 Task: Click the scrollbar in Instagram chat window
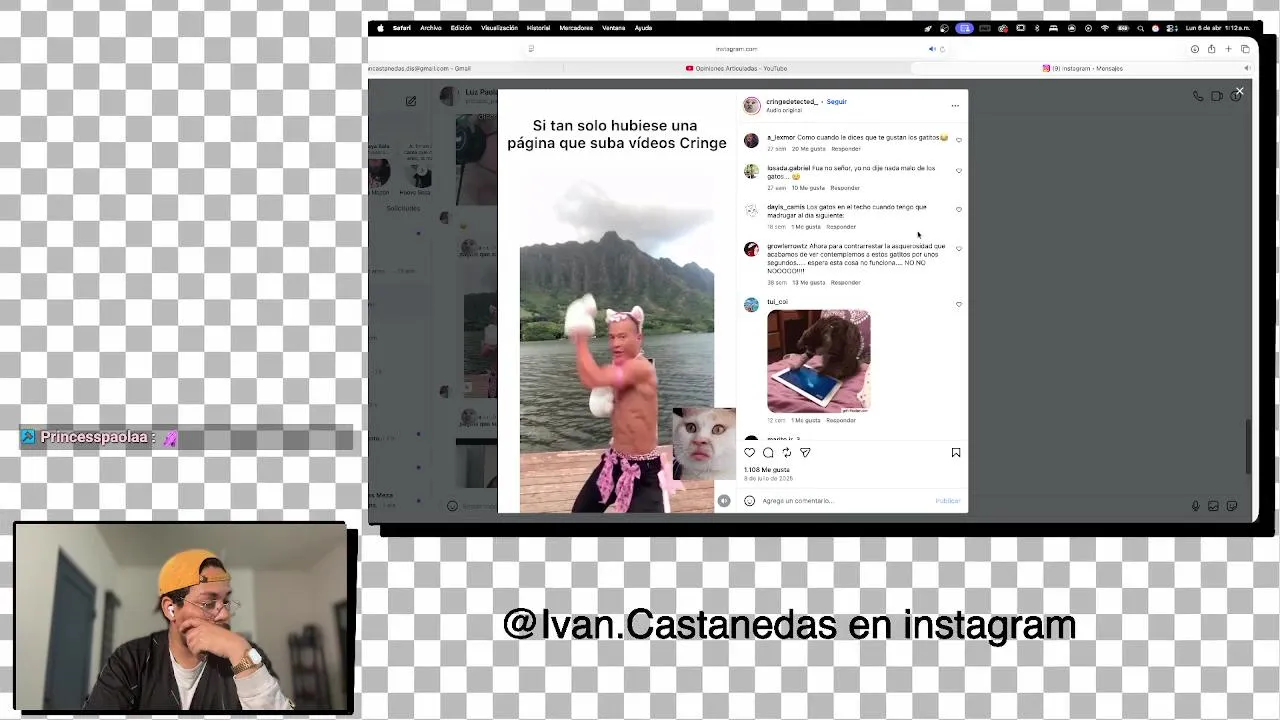[x=1248, y=446]
